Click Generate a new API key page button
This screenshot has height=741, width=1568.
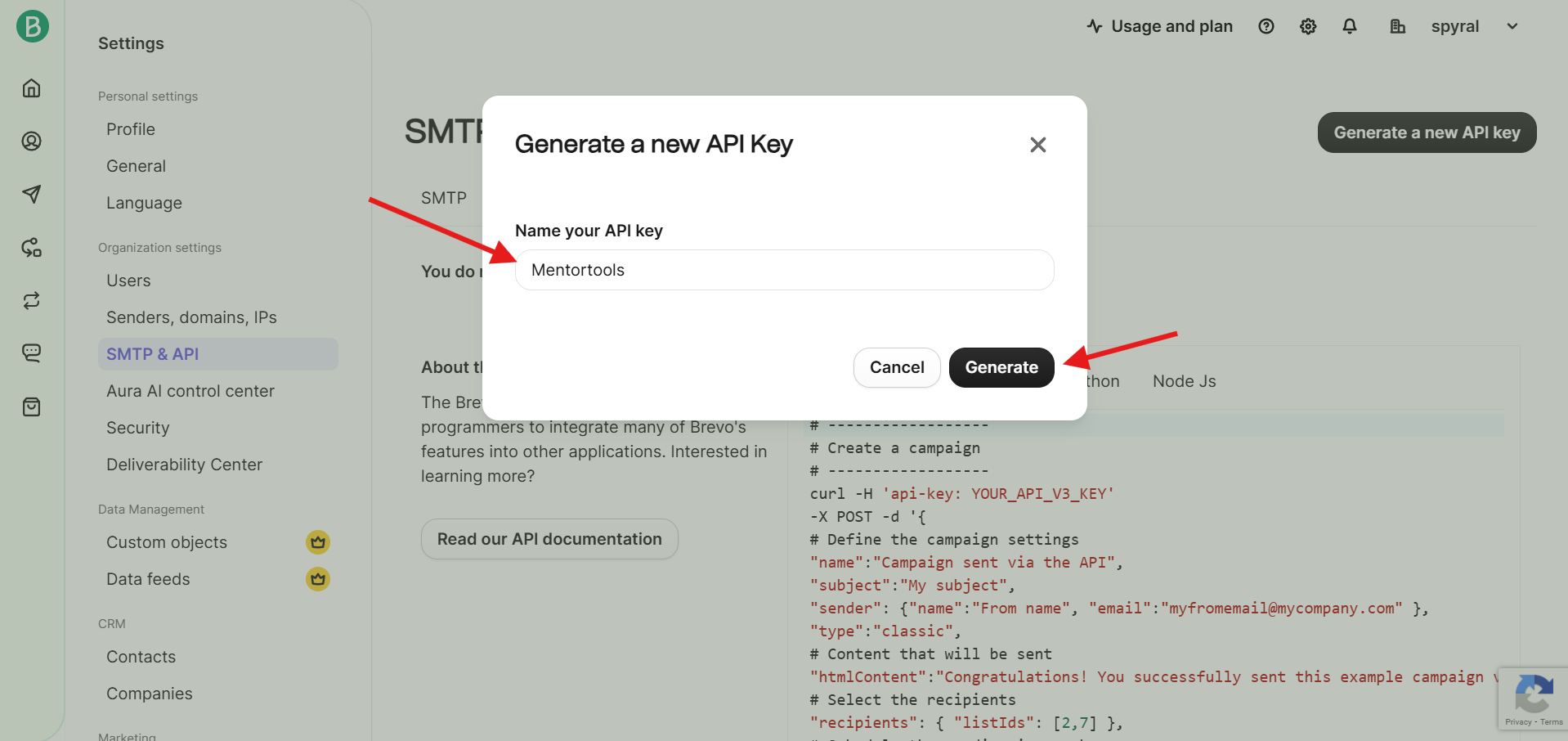[x=1427, y=132]
